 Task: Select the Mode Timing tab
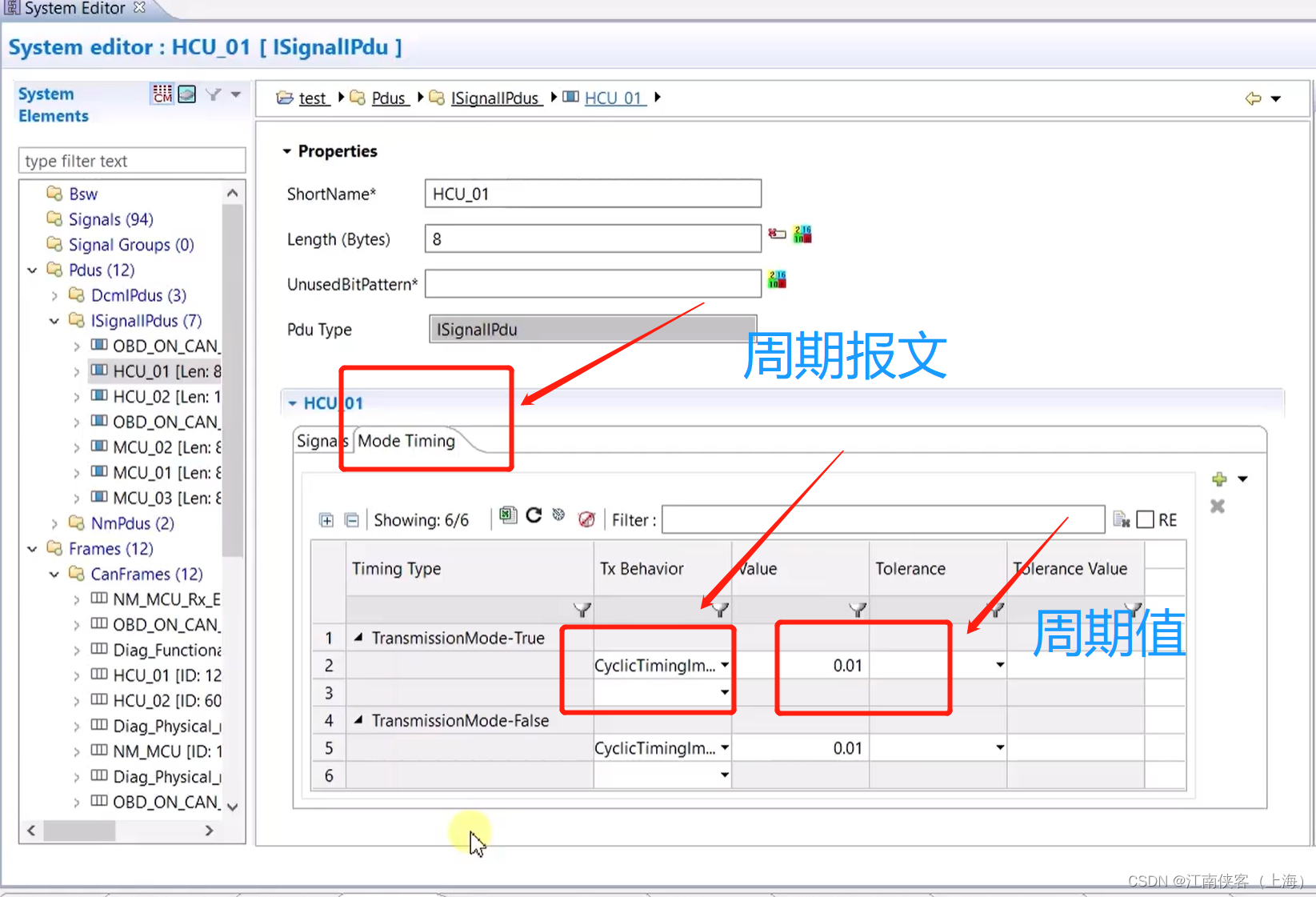406,441
